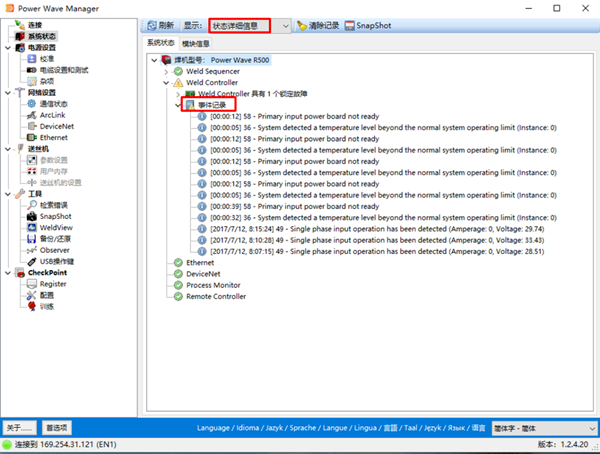Open the ArcLink page
The width and height of the screenshot is (600, 454).
point(52,115)
